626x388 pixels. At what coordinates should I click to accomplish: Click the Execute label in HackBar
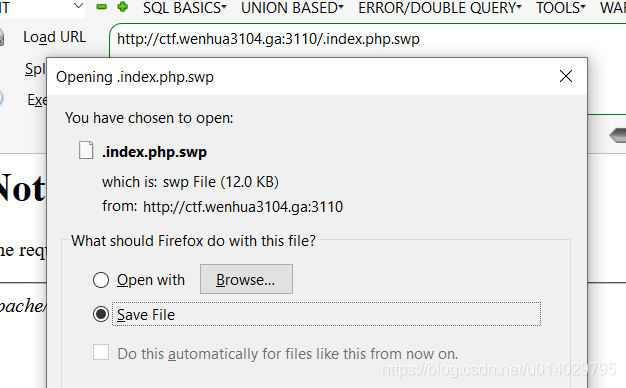point(37,100)
